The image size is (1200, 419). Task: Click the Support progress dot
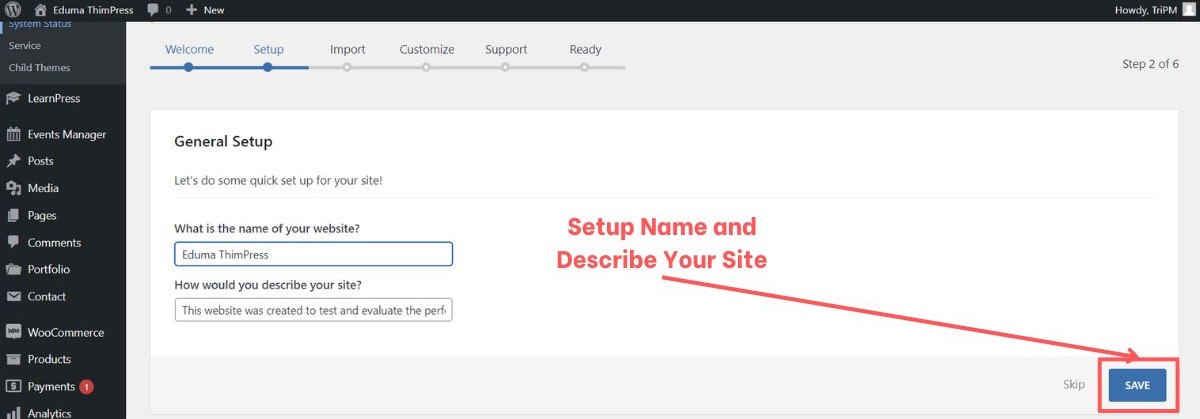506,68
